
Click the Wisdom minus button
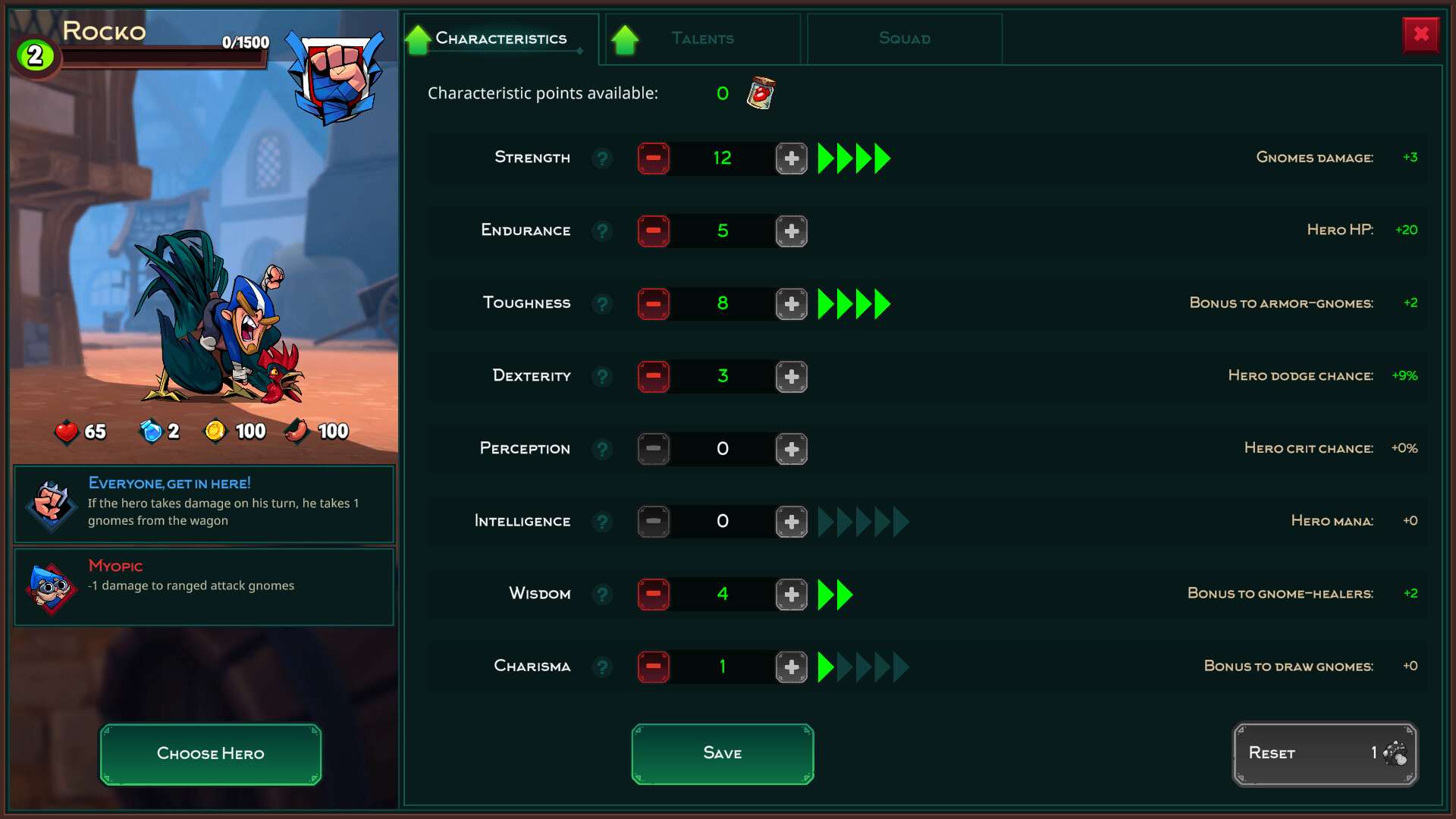point(652,593)
